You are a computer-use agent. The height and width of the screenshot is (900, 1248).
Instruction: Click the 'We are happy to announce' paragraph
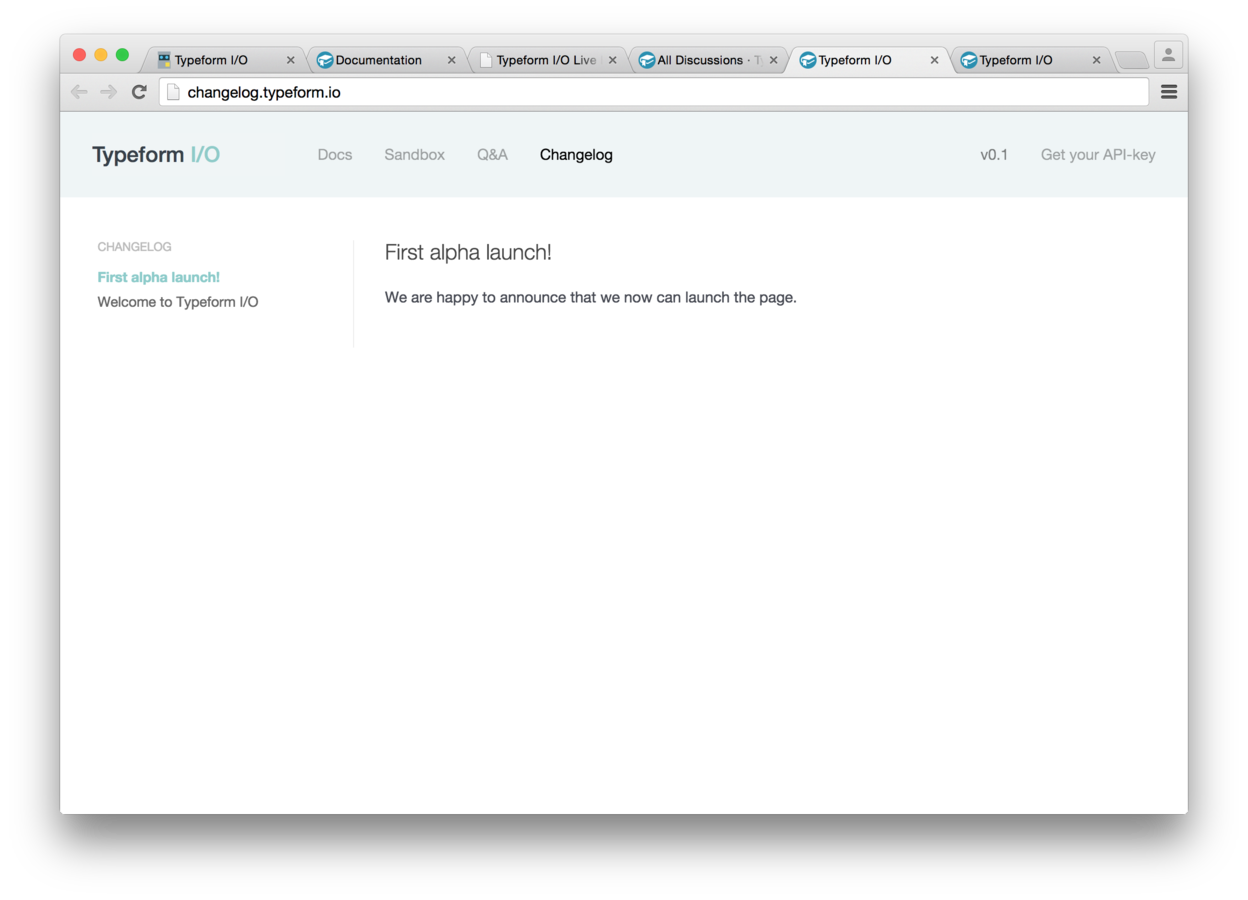pyautogui.click(x=591, y=298)
